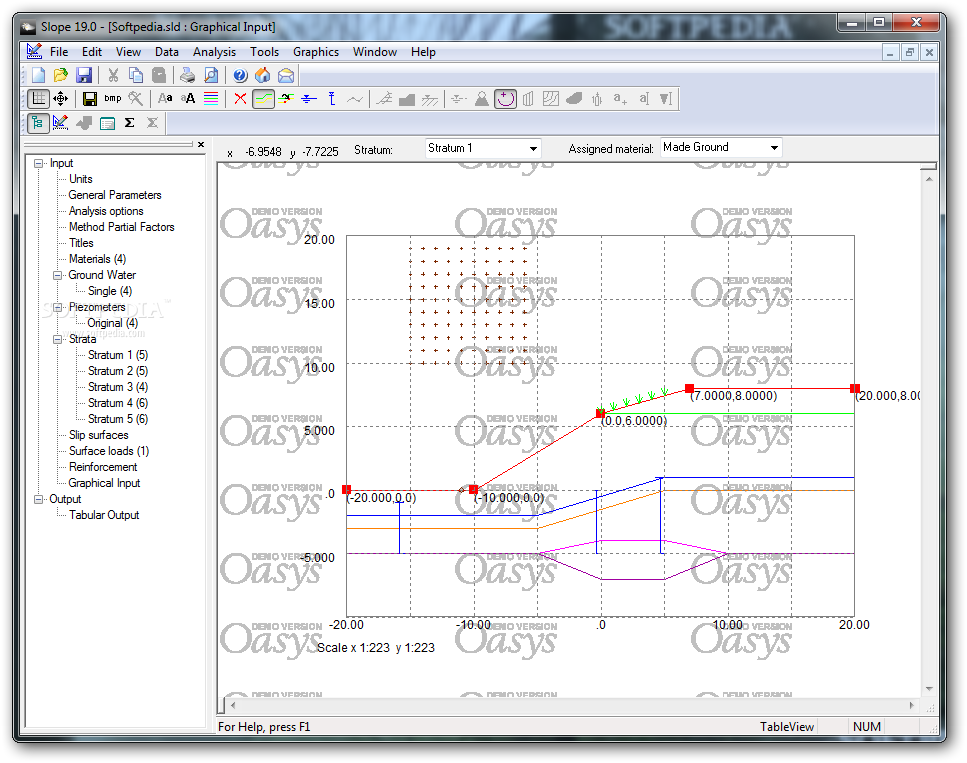
Task: Toggle the purple slip circle icon
Action: click(505, 99)
